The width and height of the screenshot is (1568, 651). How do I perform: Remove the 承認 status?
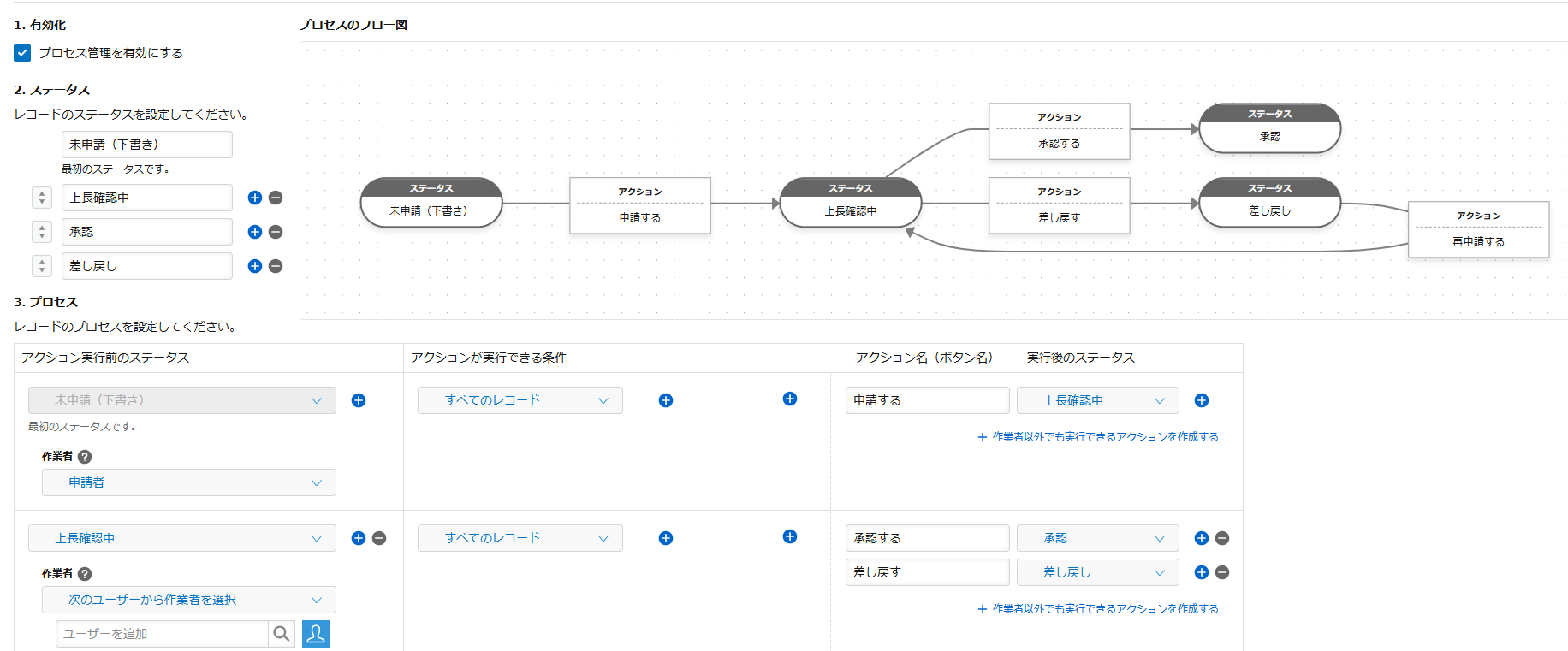276,232
